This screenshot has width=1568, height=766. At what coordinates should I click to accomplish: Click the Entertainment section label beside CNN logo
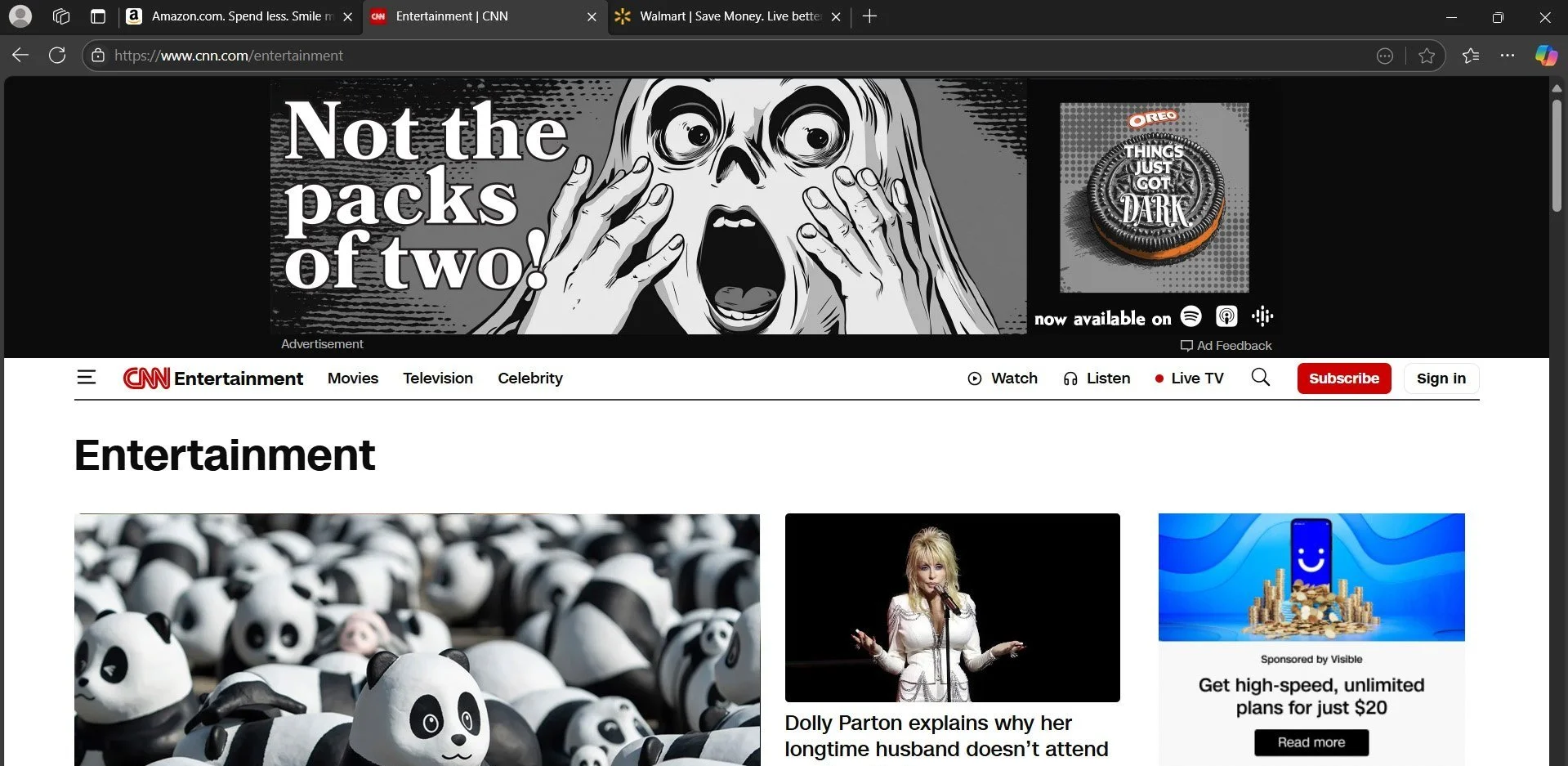(239, 379)
